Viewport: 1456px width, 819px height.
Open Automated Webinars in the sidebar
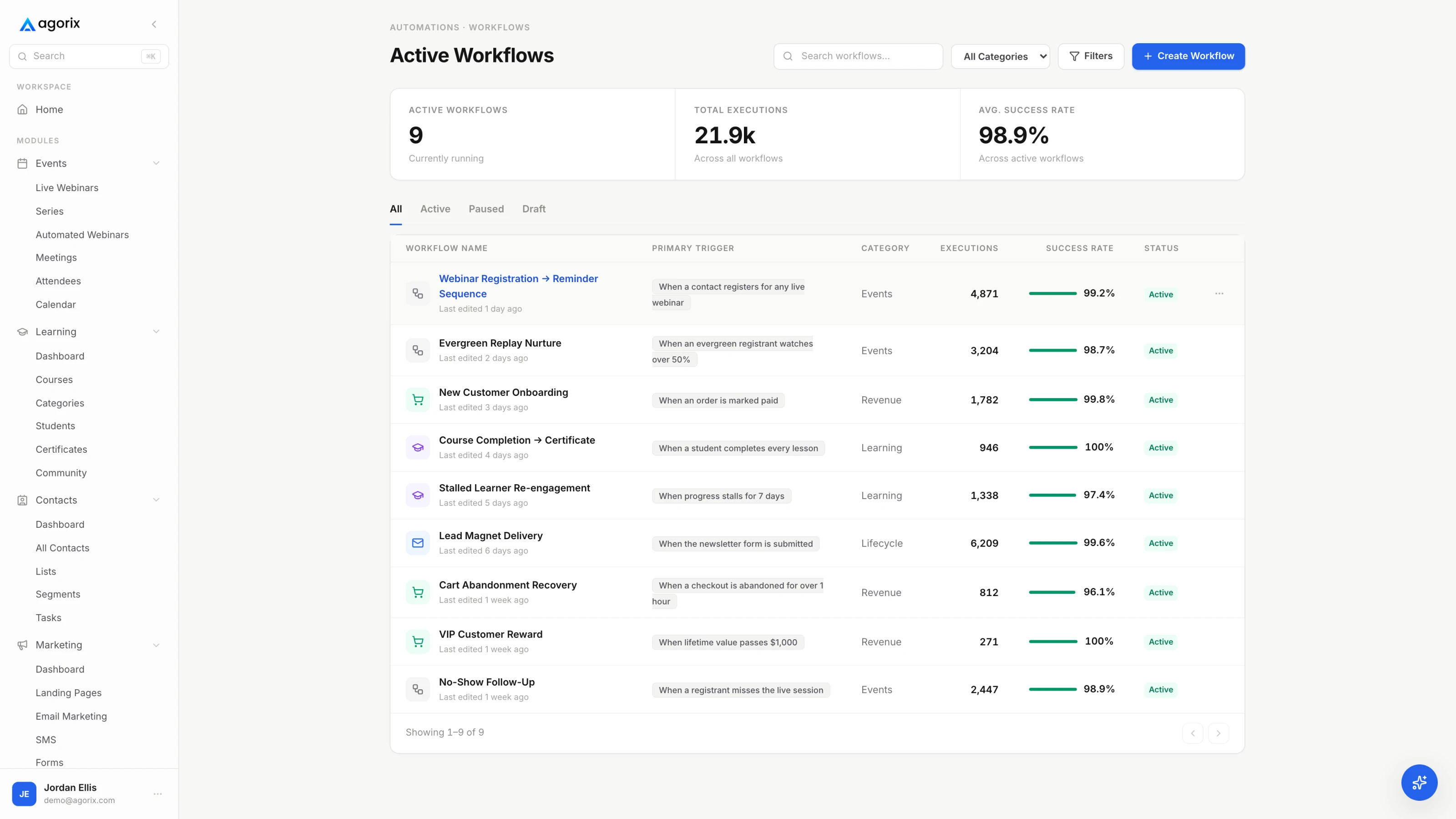tap(82, 235)
